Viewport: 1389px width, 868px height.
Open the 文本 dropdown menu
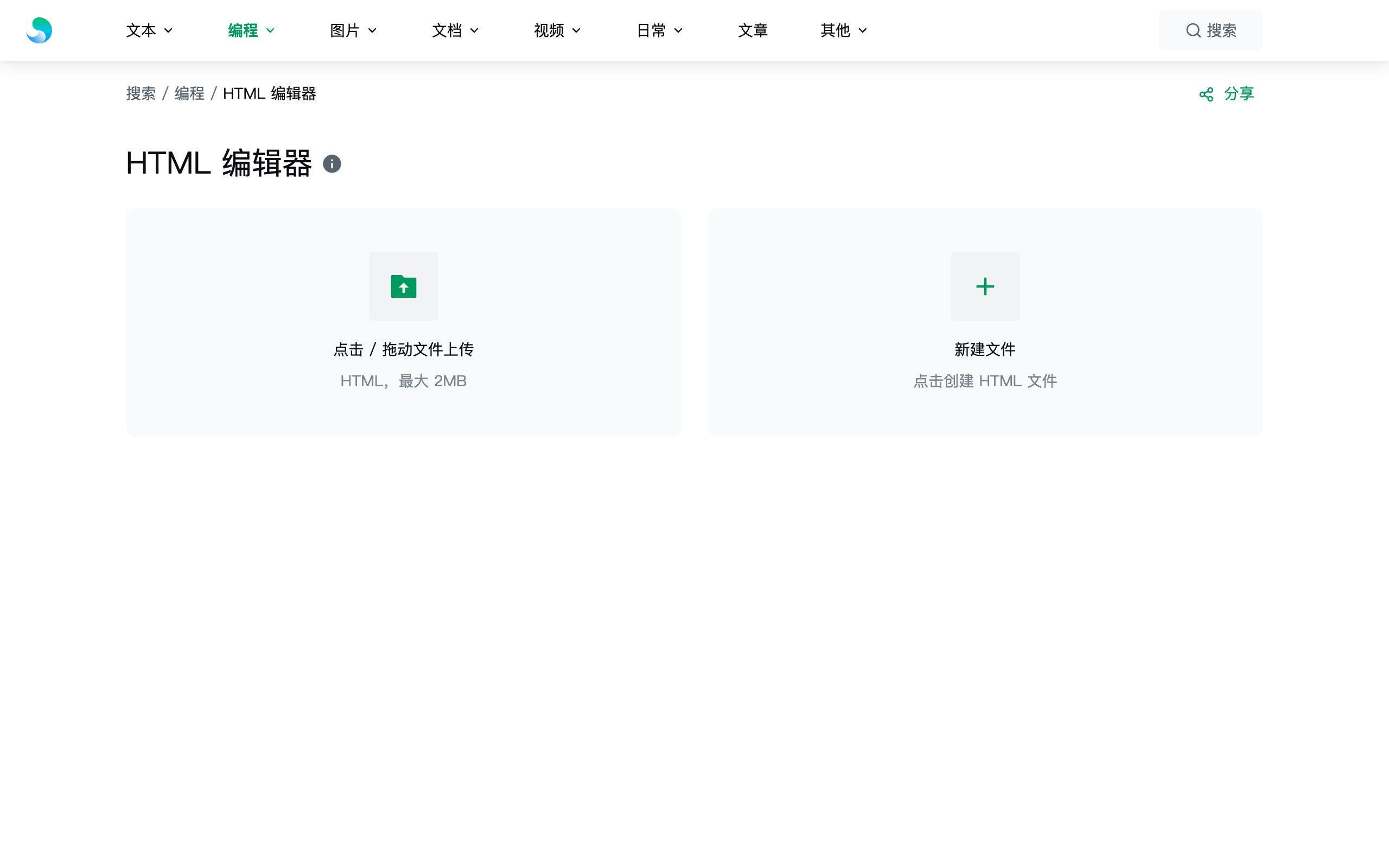(x=149, y=30)
